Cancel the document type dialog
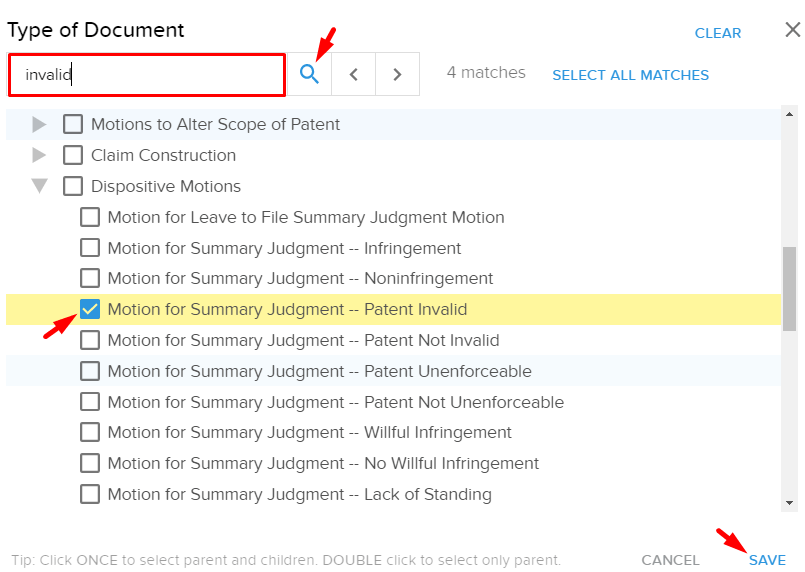The width and height of the screenshot is (805, 572). [x=670, y=560]
